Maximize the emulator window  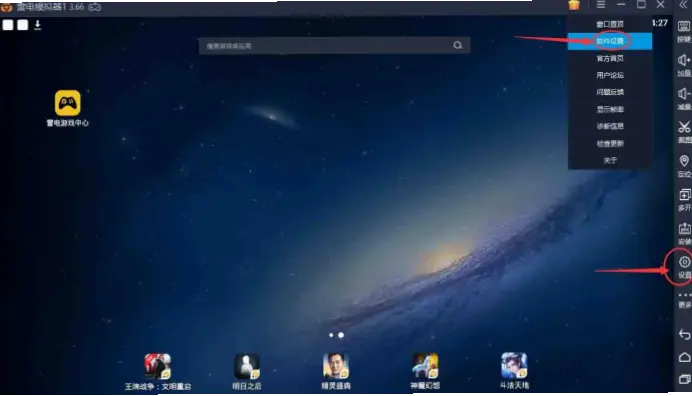click(x=641, y=4)
